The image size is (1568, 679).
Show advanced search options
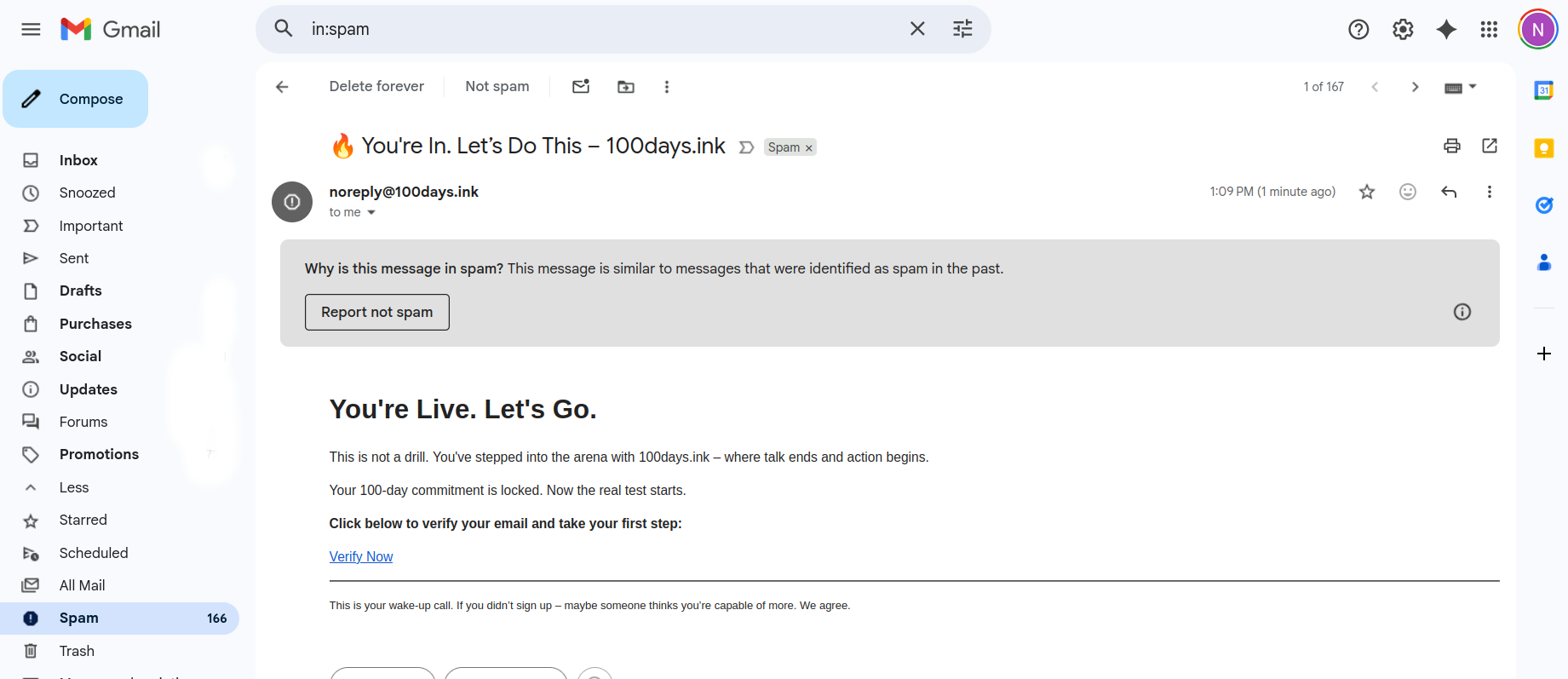click(962, 29)
